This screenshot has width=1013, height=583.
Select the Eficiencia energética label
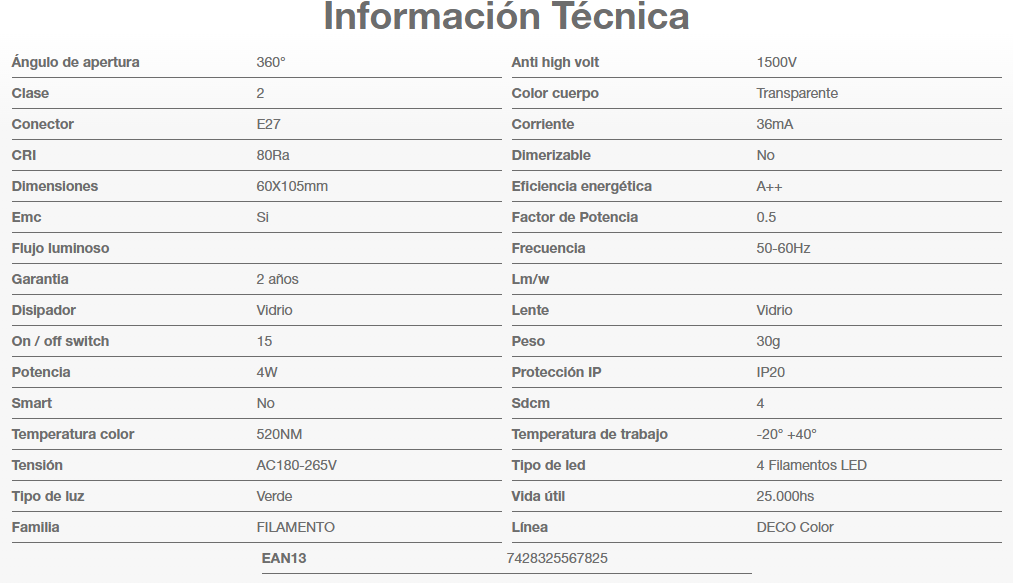tap(581, 186)
